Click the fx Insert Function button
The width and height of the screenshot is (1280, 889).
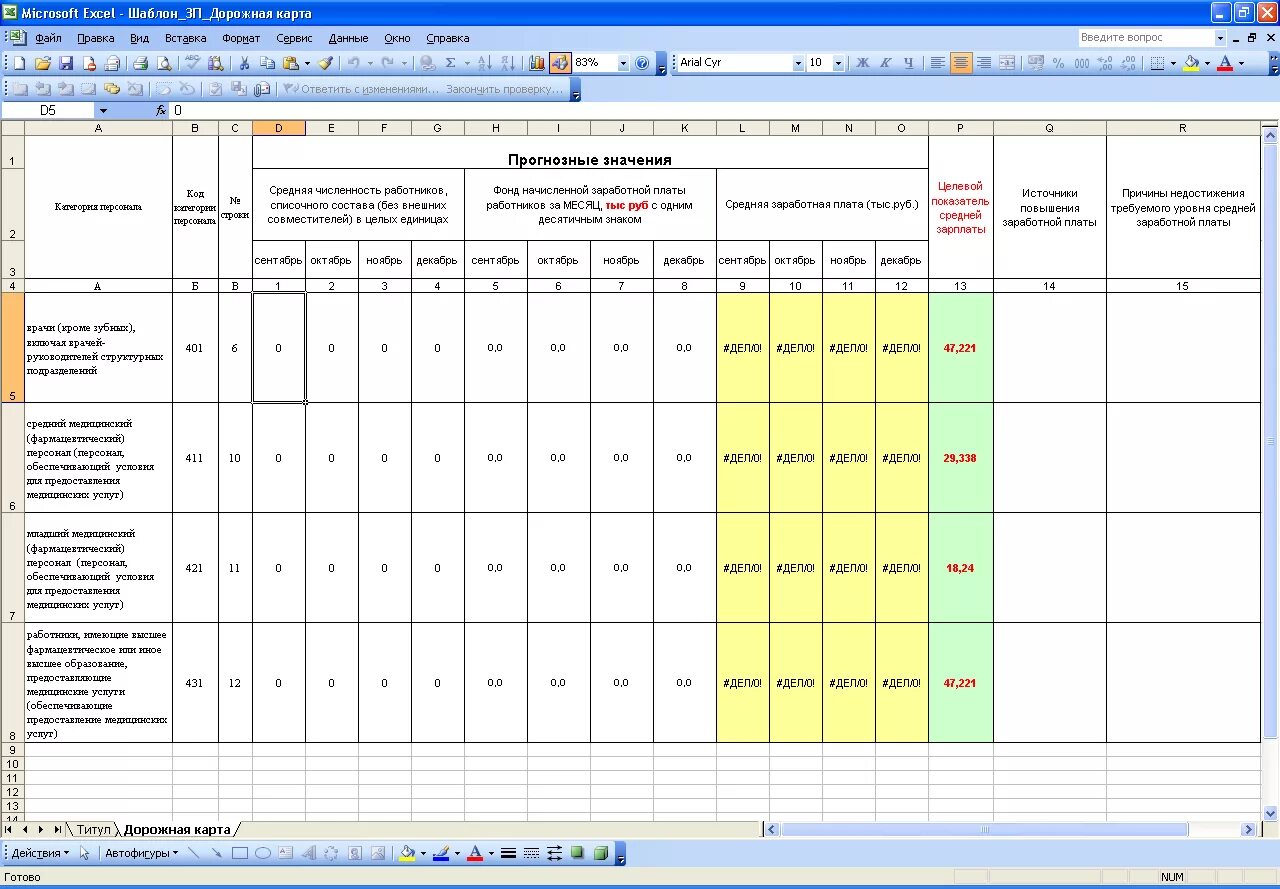pos(161,111)
